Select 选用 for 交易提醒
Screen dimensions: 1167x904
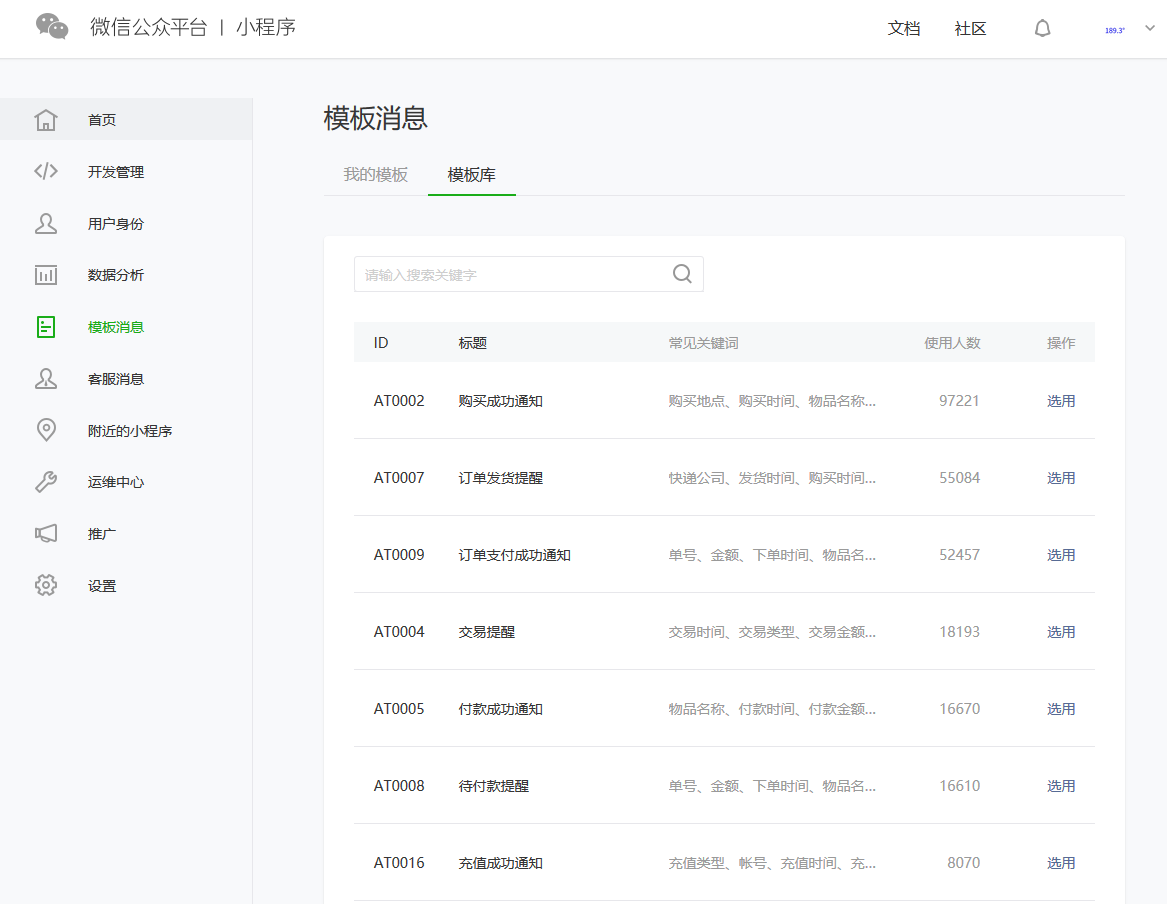point(1061,632)
